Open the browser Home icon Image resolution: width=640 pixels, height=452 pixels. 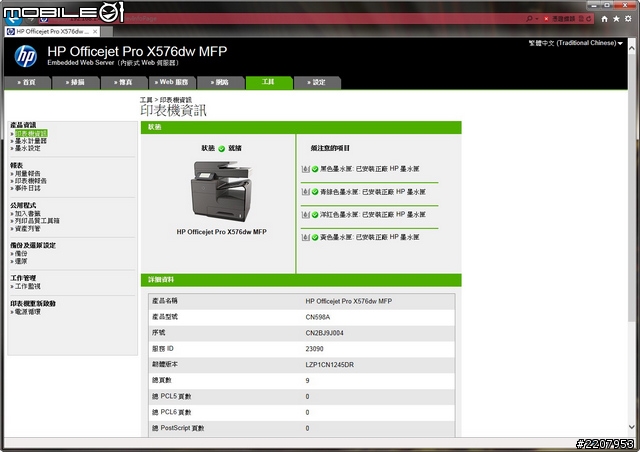(x=604, y=19)
